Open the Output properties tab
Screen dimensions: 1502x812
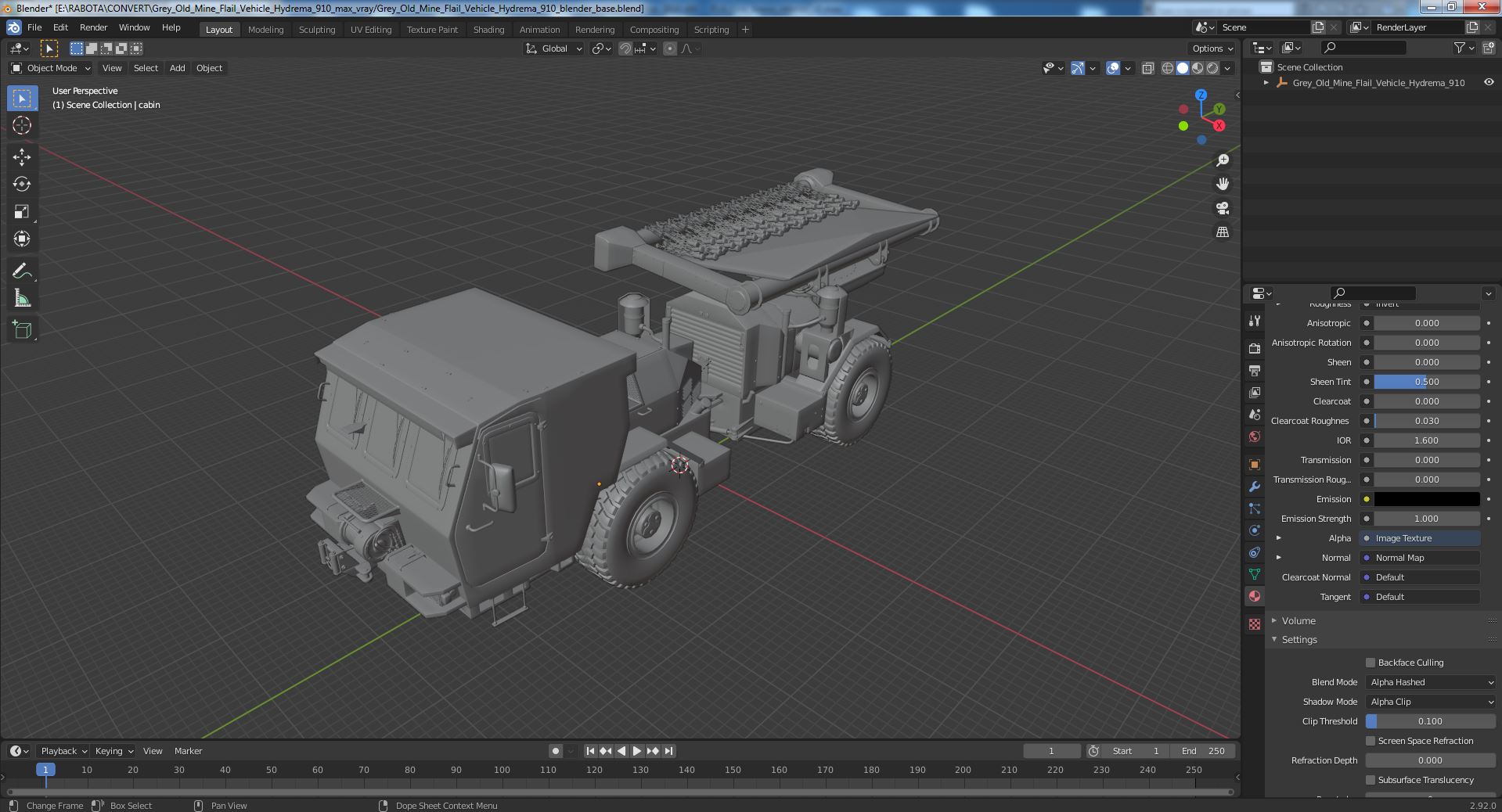coord(1255,370)
